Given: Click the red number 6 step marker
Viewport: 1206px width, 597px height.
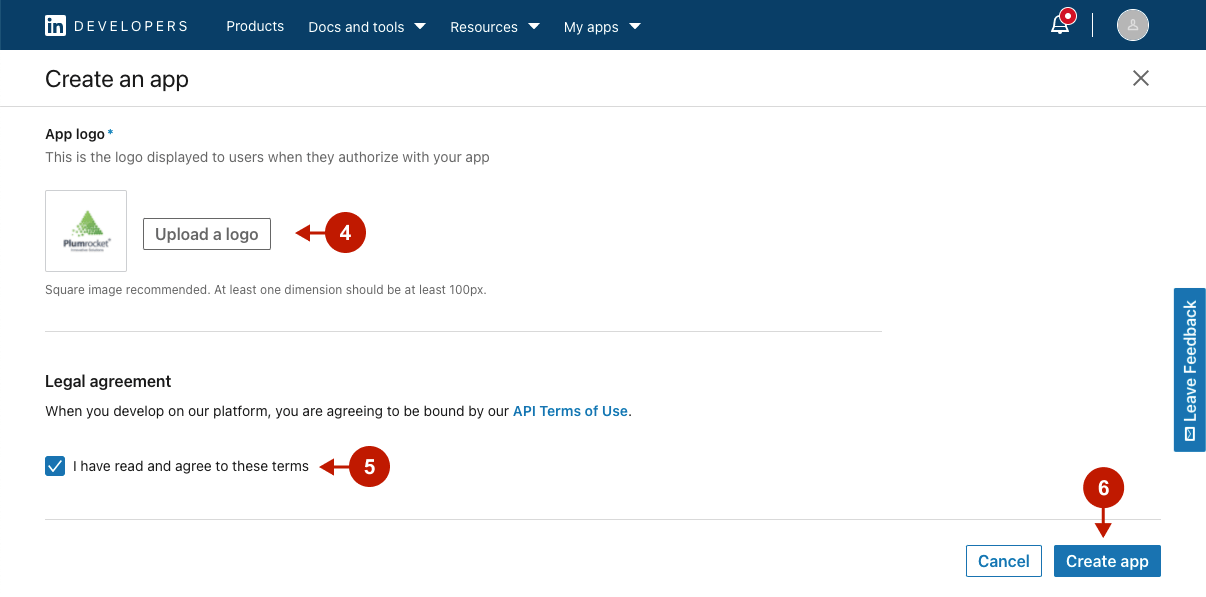Looking at the screenshot, I should (1103, 488).
